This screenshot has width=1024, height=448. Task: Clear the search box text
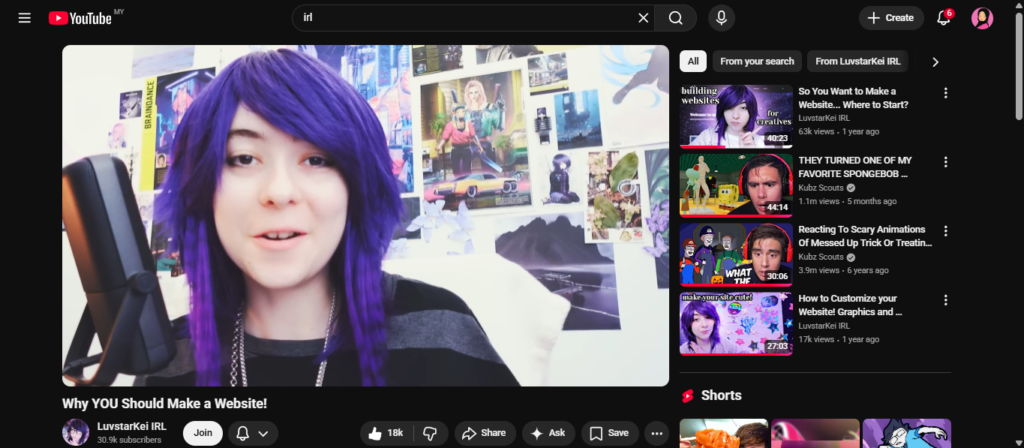(643, 18)
